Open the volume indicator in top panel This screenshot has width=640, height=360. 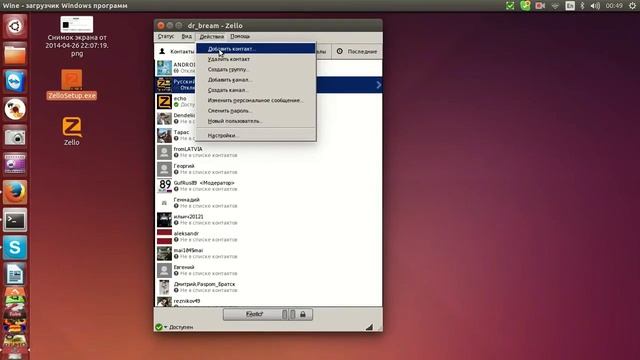click(596, 6)
